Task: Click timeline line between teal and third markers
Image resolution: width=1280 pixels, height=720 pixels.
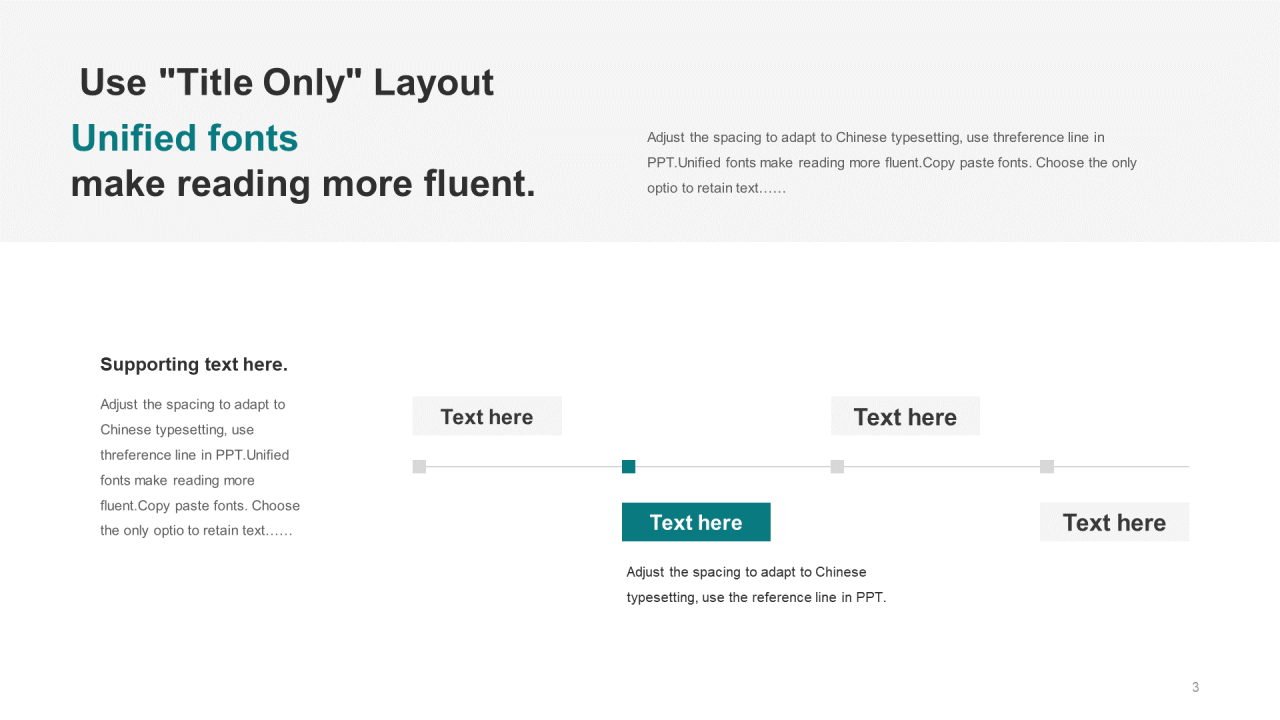Action: (x=733, y=466)
